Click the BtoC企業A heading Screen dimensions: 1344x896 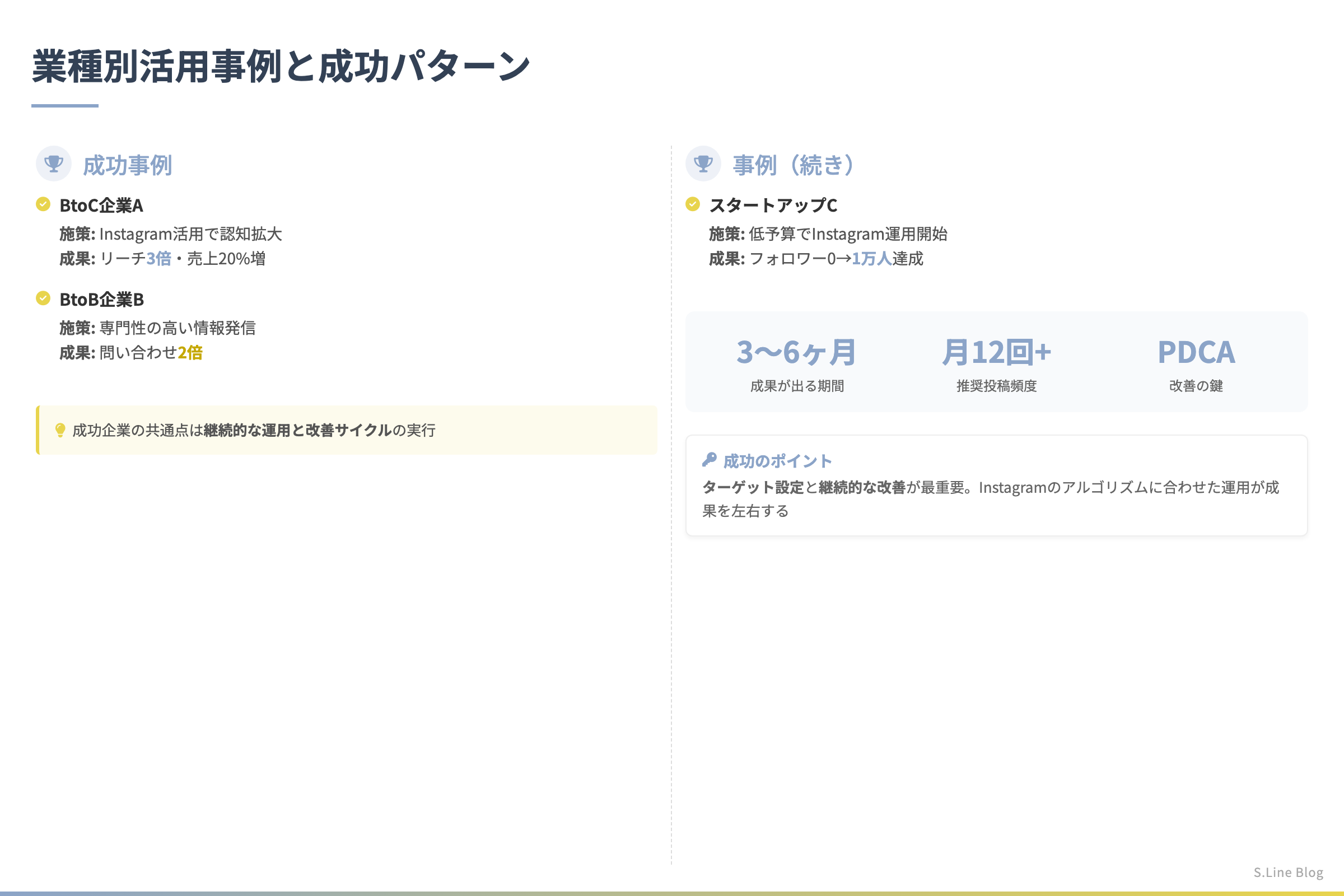[x=101, y=205]
